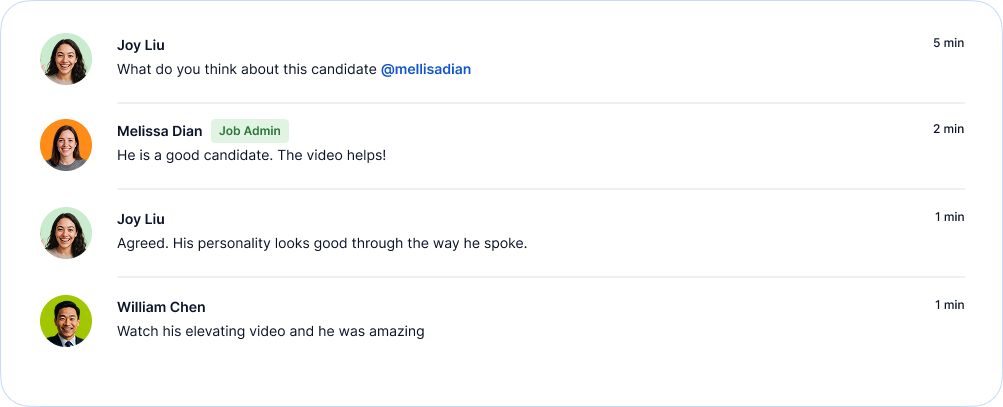Image resolution: width=1003 pixels, height=407 pixels.
Task: Click the divider line directly beneath Melissa Dian's comment
Action: pos(540,189)
